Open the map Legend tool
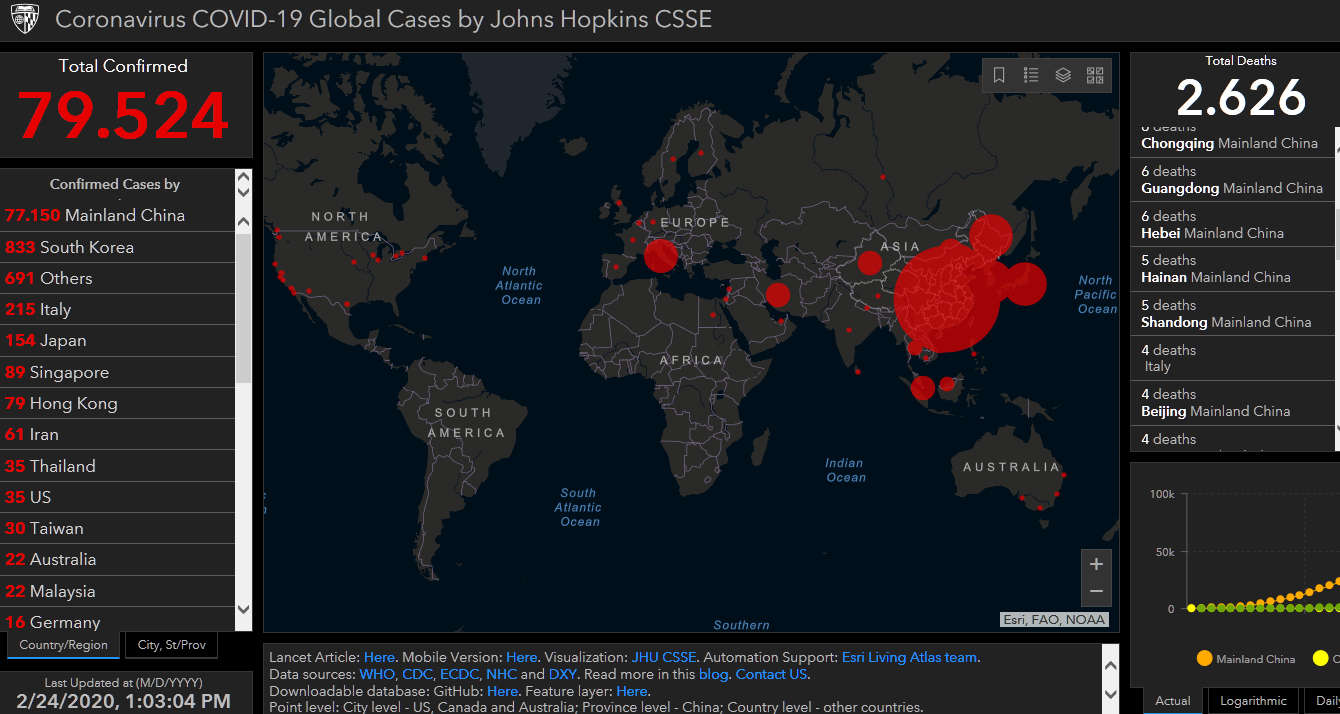 1031,75
